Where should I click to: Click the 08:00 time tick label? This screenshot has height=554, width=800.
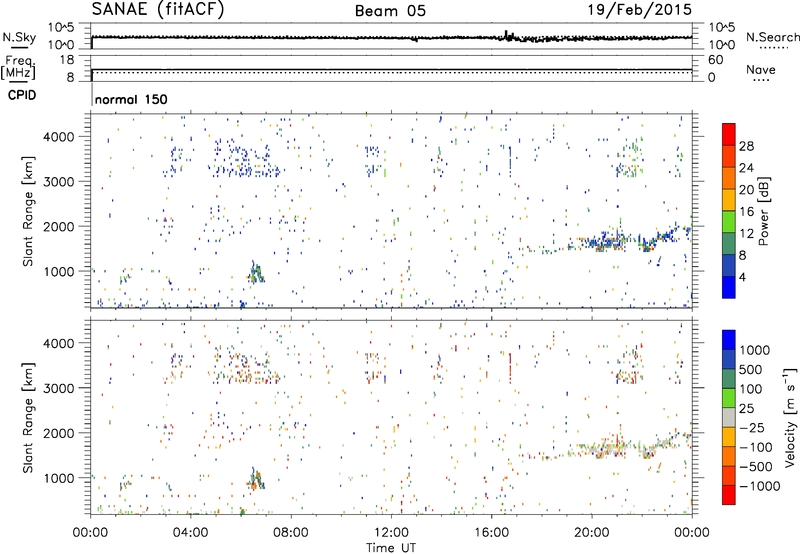[x=291, y=533]
